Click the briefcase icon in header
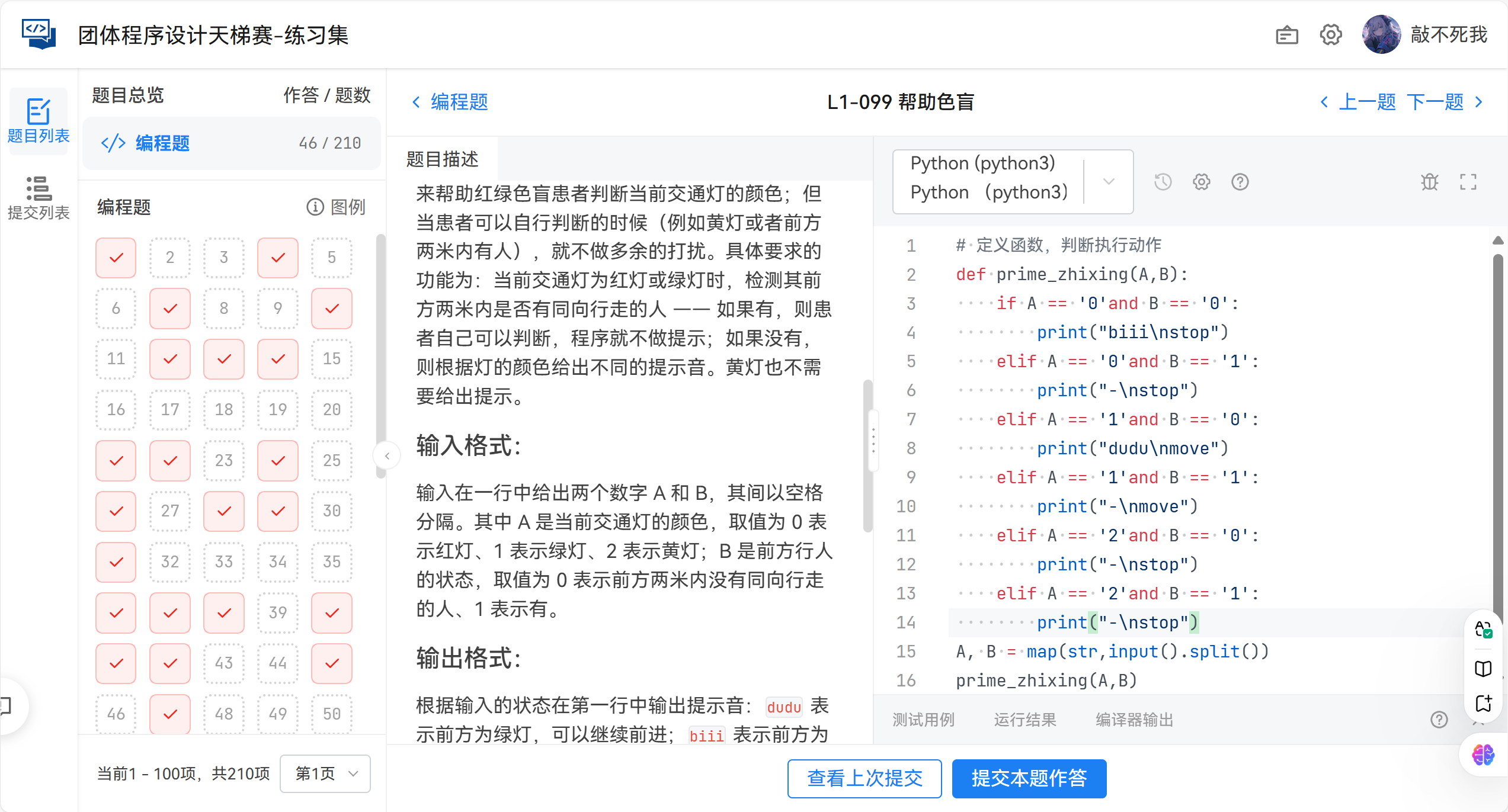Image resolution: width=1508 pixels, height=812 pixels. pos(1286,35)
